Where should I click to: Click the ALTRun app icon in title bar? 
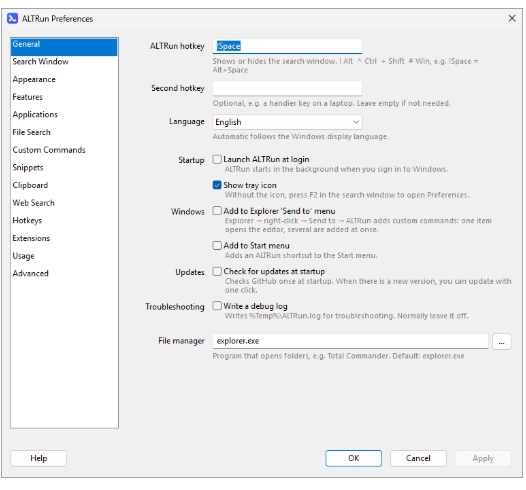point(12,18)
